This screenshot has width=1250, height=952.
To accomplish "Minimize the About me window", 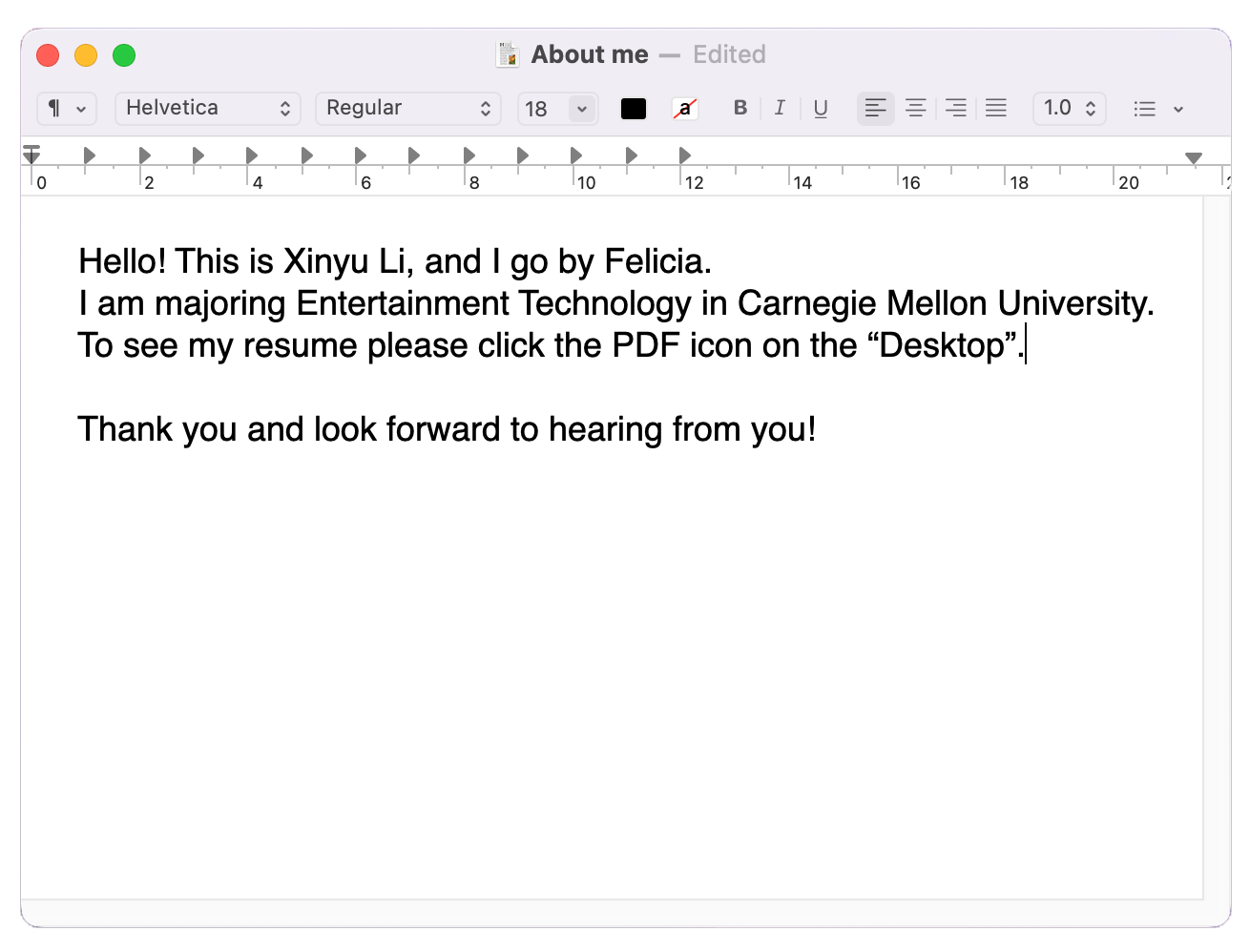I will coord(86,55).
